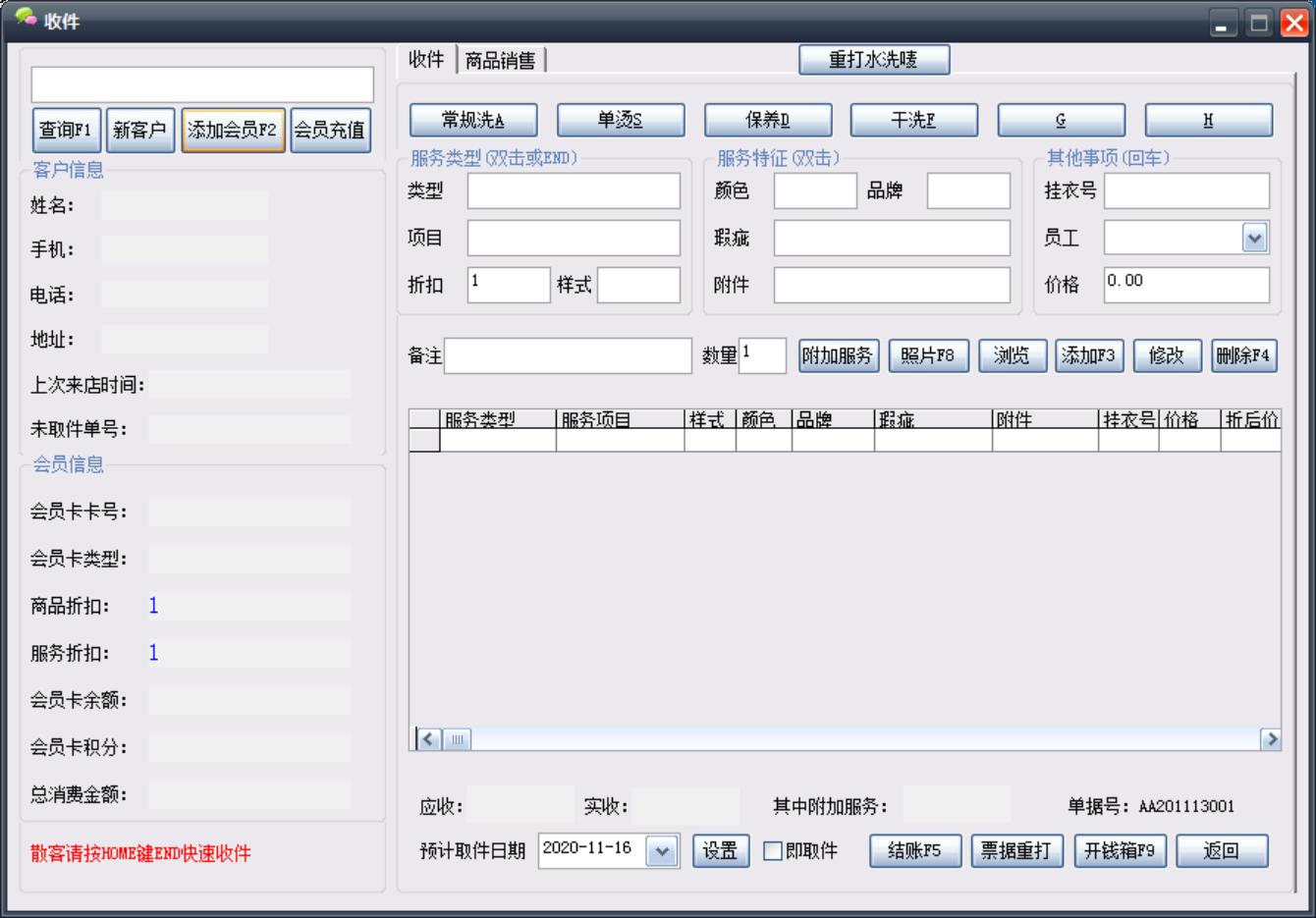
Task: Click the 会员充值 recharge button
Action: (x=330, y=131)
